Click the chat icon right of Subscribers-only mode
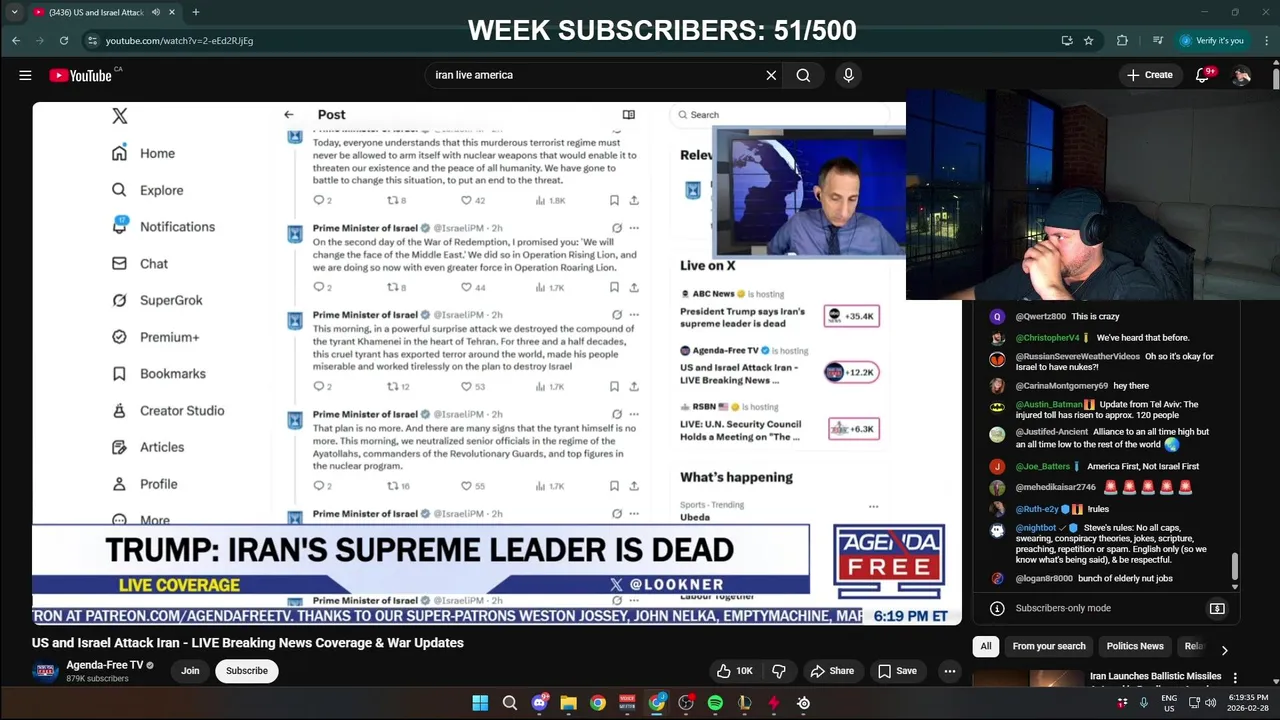 pos(1217,608)
